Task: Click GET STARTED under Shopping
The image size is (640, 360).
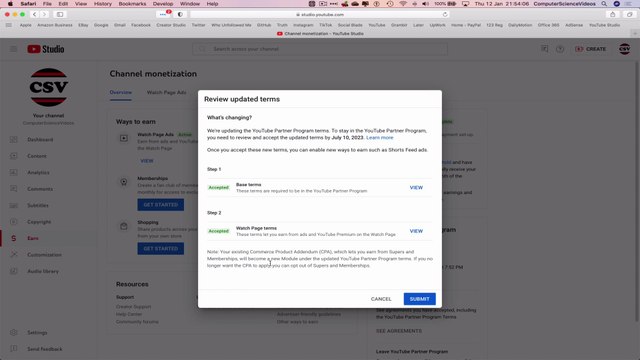Action: (x=160, y=249)
